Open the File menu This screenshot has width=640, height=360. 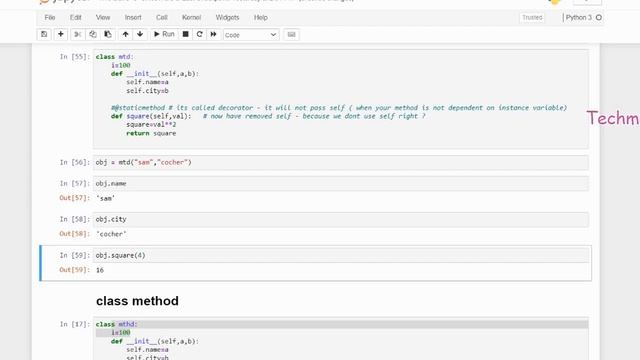coord(50,18)
